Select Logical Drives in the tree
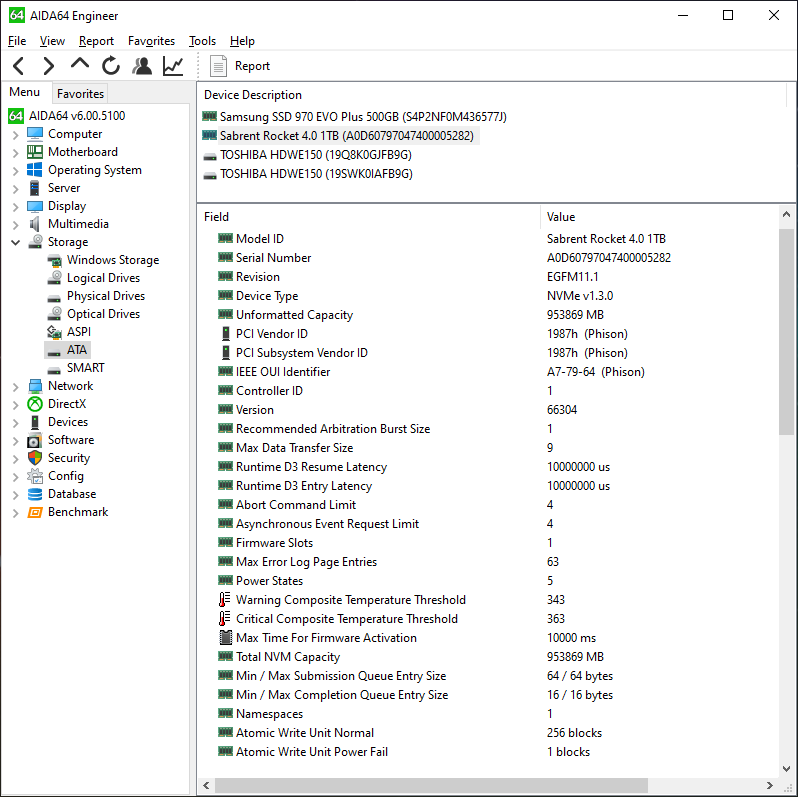The image size is (798, 797). [103, 278]
